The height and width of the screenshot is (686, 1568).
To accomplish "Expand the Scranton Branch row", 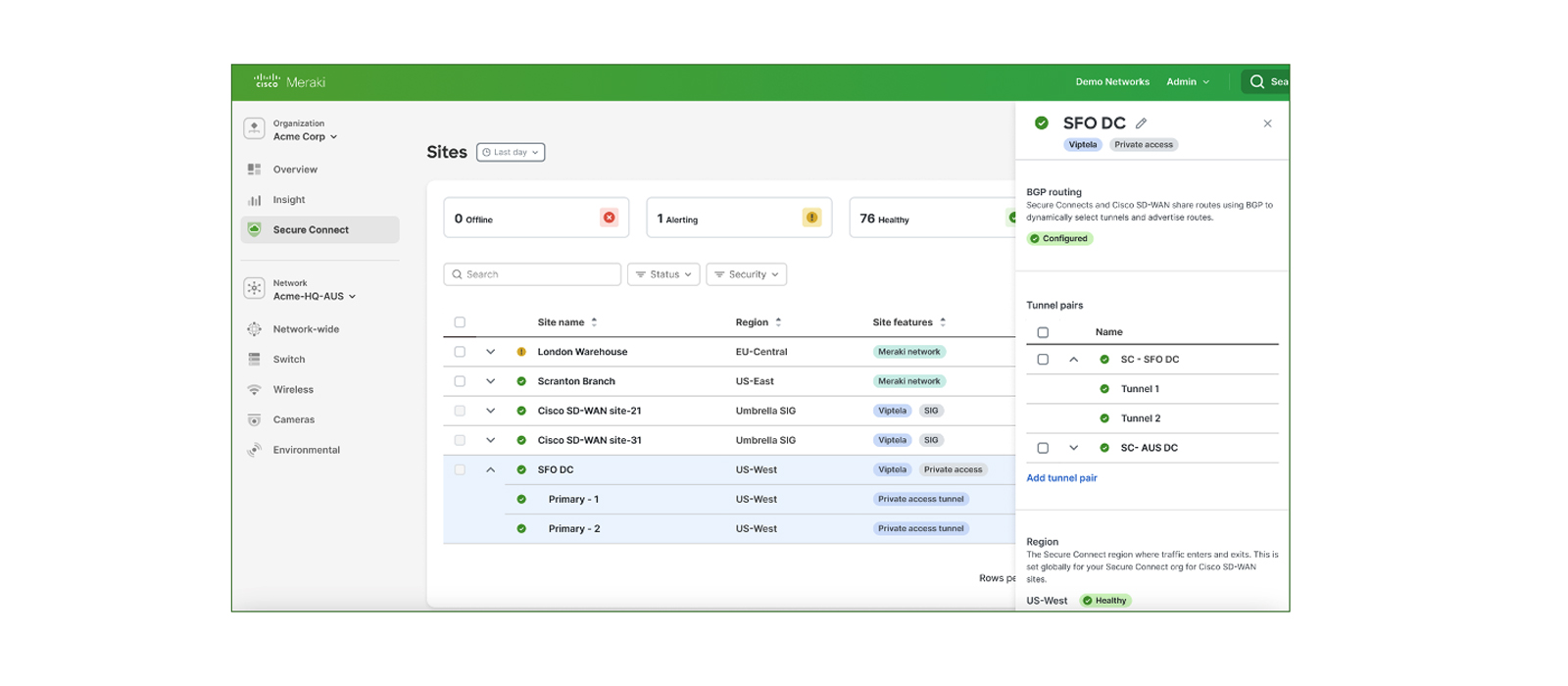I will point(491,381).
